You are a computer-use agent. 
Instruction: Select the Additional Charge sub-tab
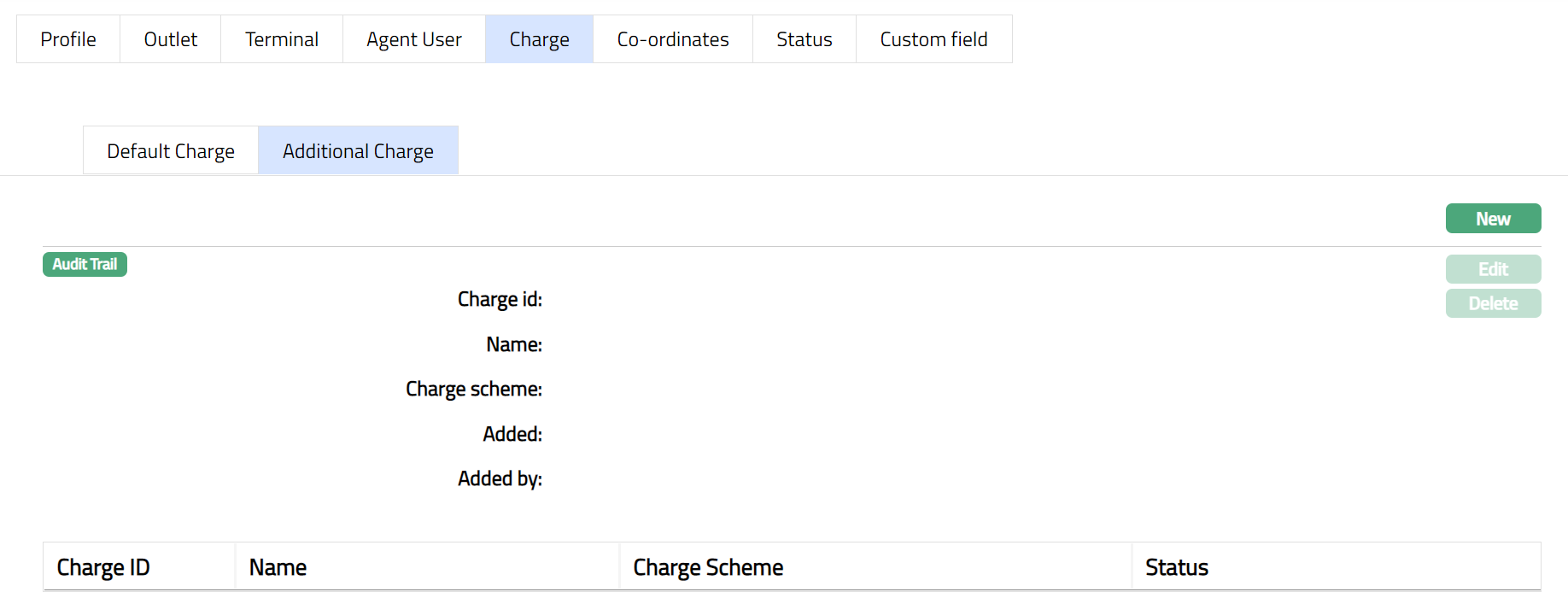pos(358,151)
